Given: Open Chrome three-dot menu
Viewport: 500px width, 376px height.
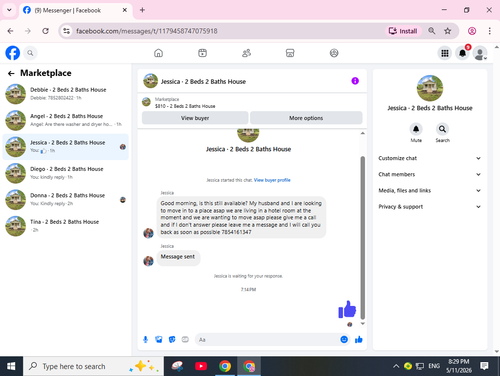Looking at the screenshot, I should [x=489, y=31].
